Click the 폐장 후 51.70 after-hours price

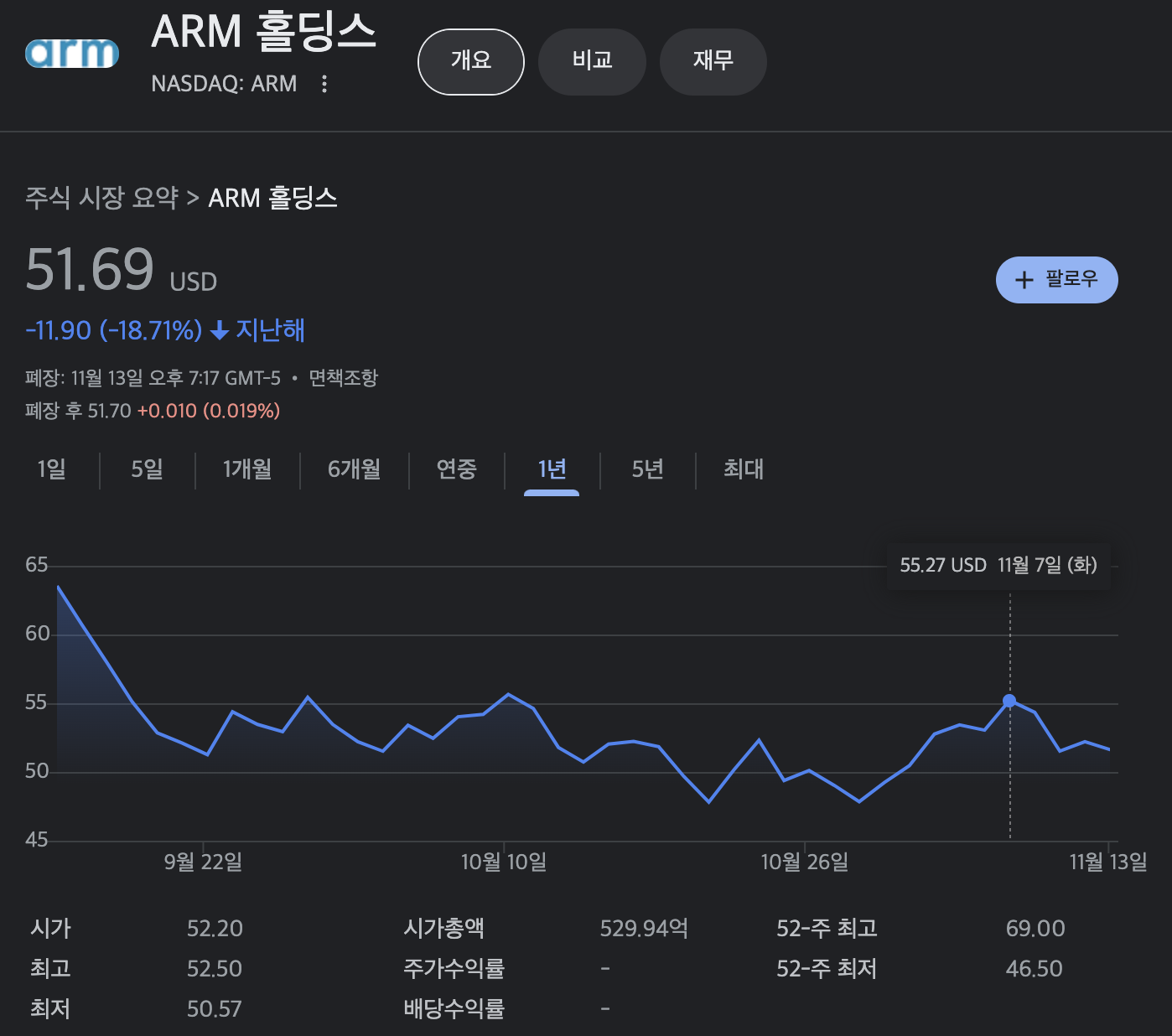coord(78,412)
